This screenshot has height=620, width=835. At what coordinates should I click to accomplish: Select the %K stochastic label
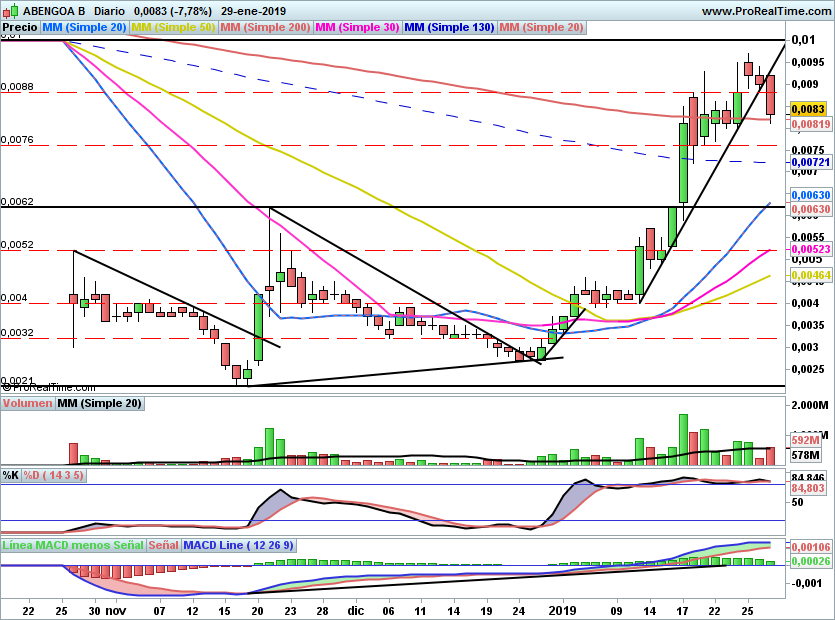tap(11, 475)
